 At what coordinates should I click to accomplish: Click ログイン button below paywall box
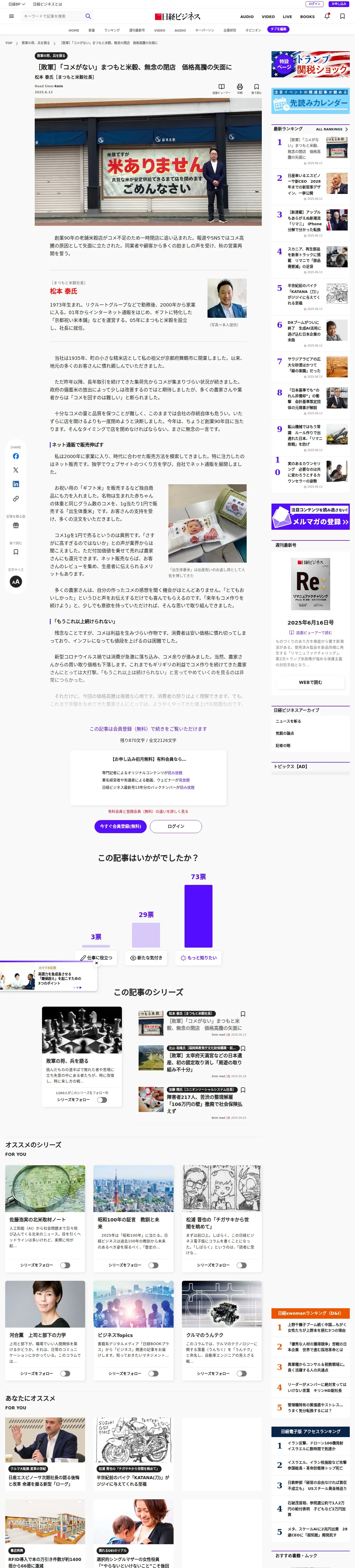coord(176,826)
